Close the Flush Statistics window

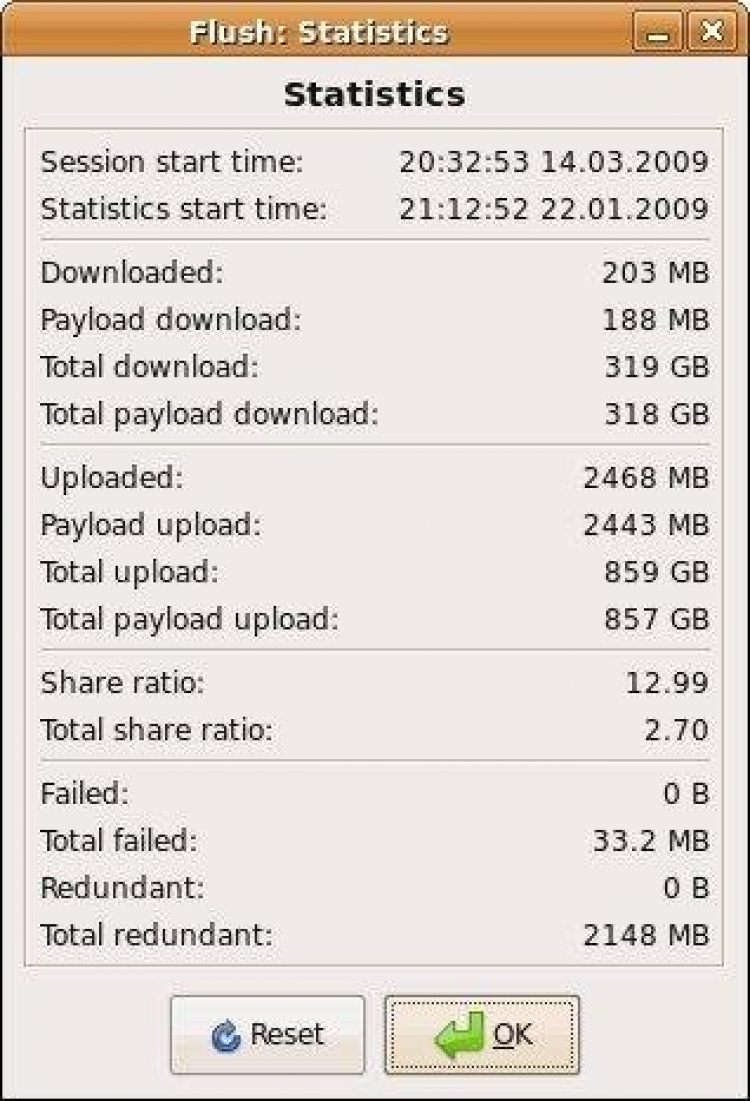[x=711, y=33]
